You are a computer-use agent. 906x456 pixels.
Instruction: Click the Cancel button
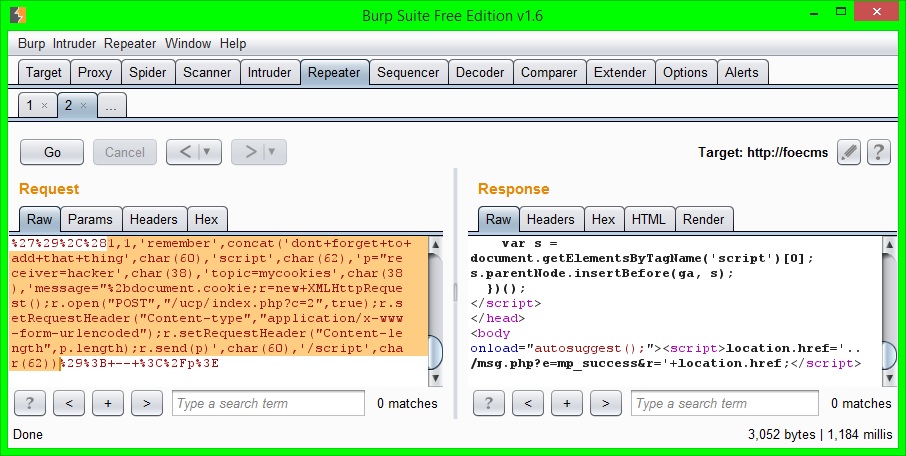point(125,153)
